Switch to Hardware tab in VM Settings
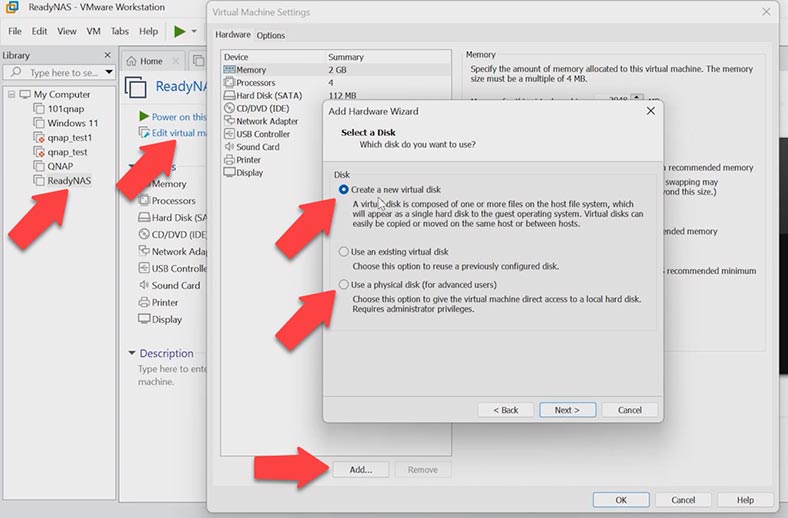 (233, 35)
